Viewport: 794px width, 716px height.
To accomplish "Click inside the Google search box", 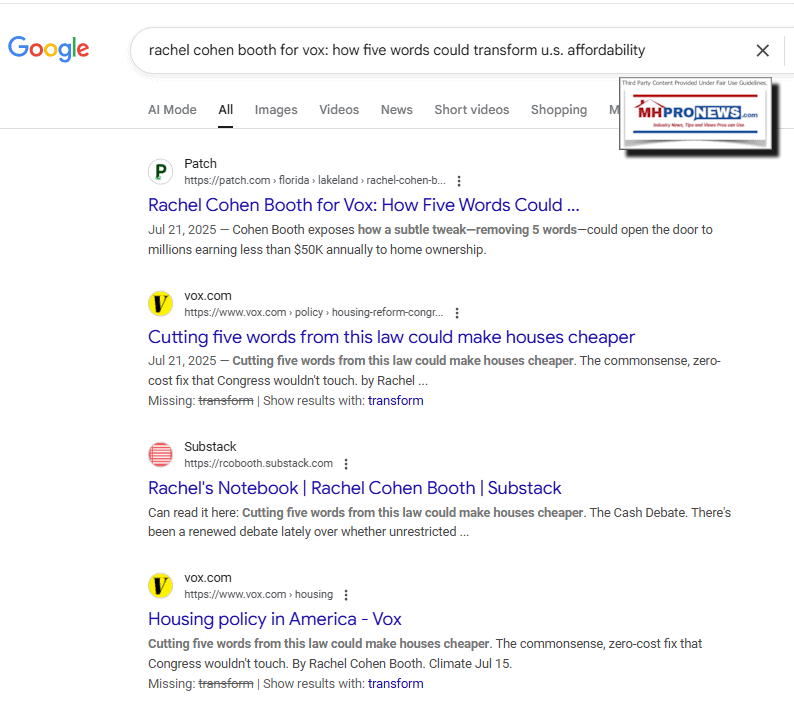I will point(440,50).
